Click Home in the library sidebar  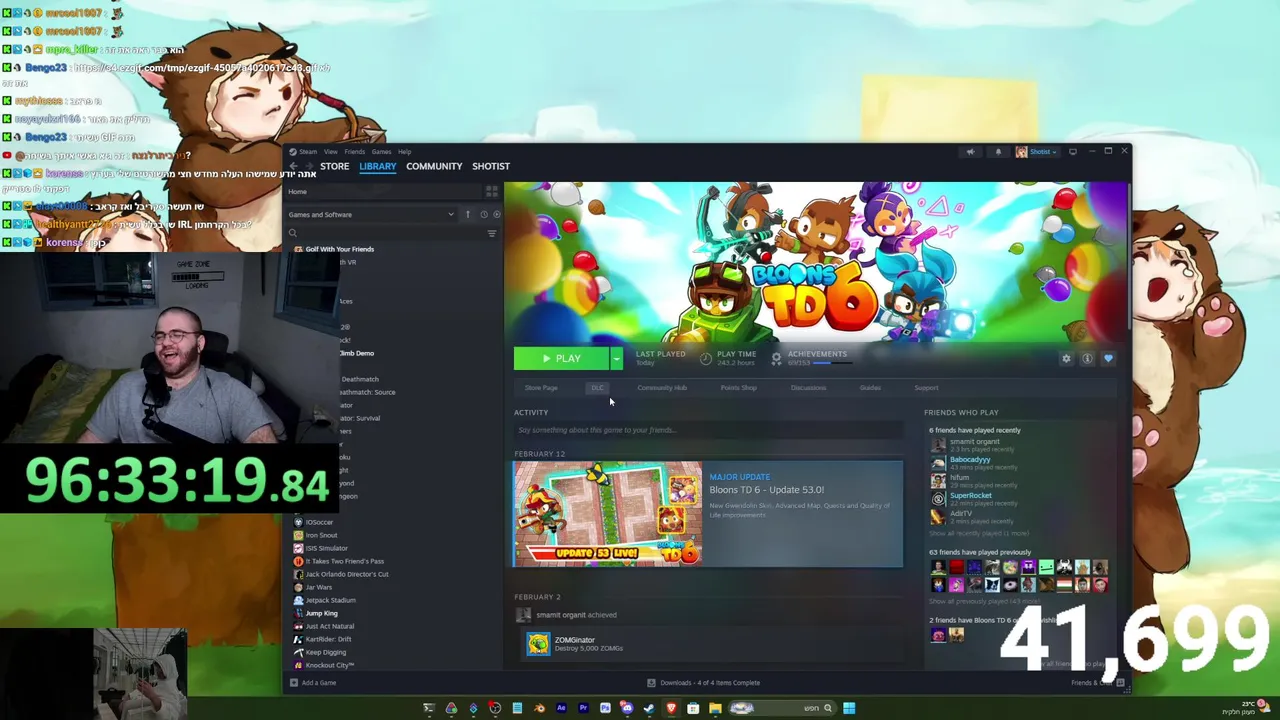tap(297, 191)
